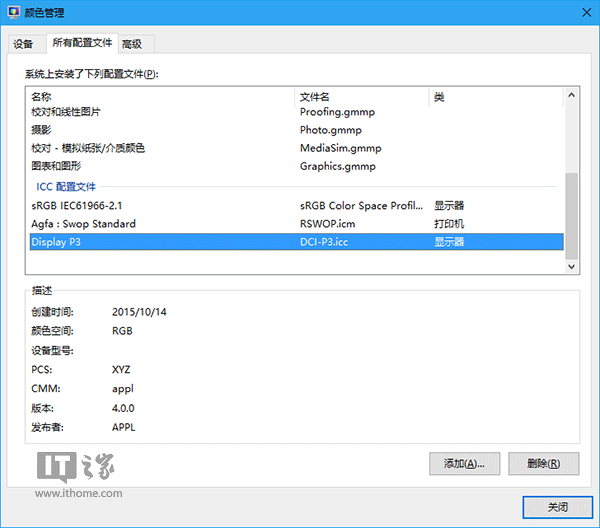Click the CMM value appl

pyautogui.click(x=123, y=389)
